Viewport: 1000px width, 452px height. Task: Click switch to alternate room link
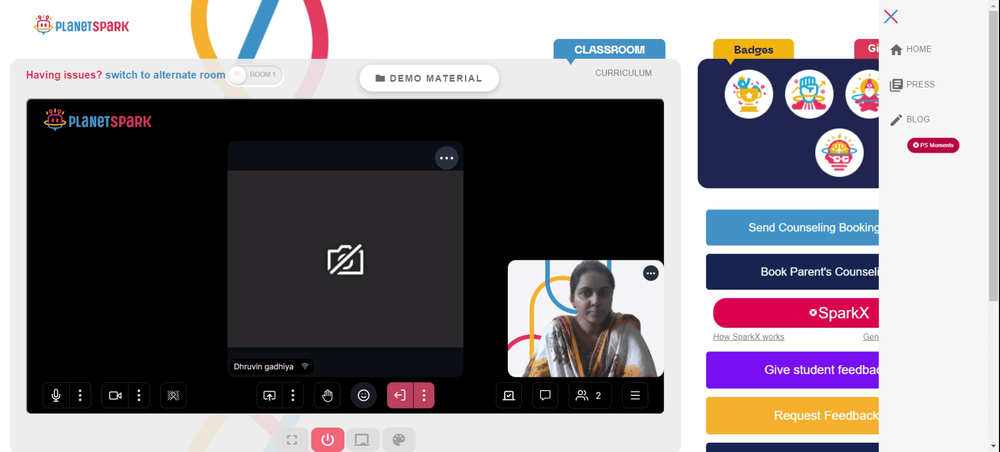coord(165,75)
